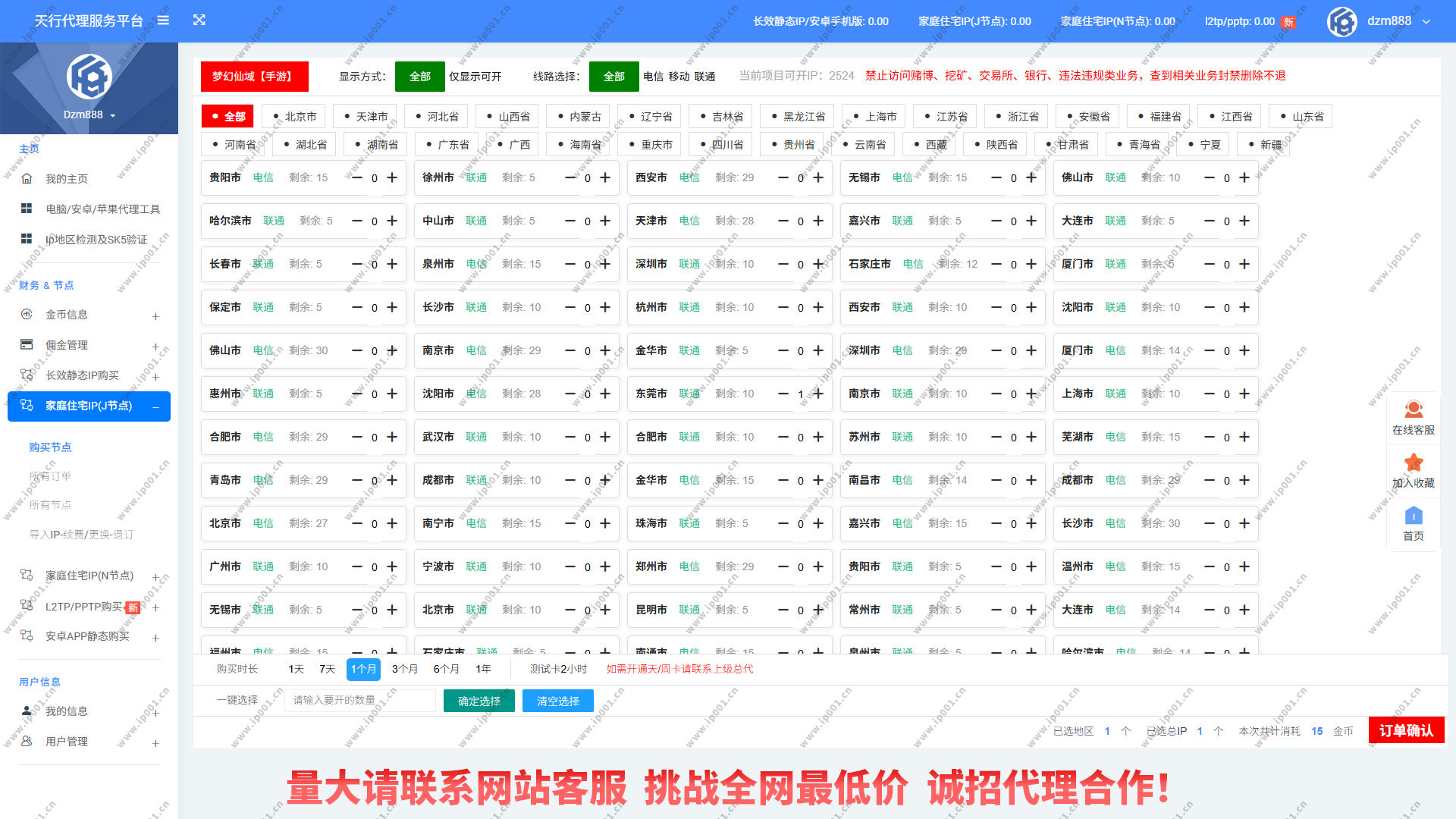Open the sidebar hamburger menu icon
Viewport: 1456px width, 819px height.
[x=163, y=20]
